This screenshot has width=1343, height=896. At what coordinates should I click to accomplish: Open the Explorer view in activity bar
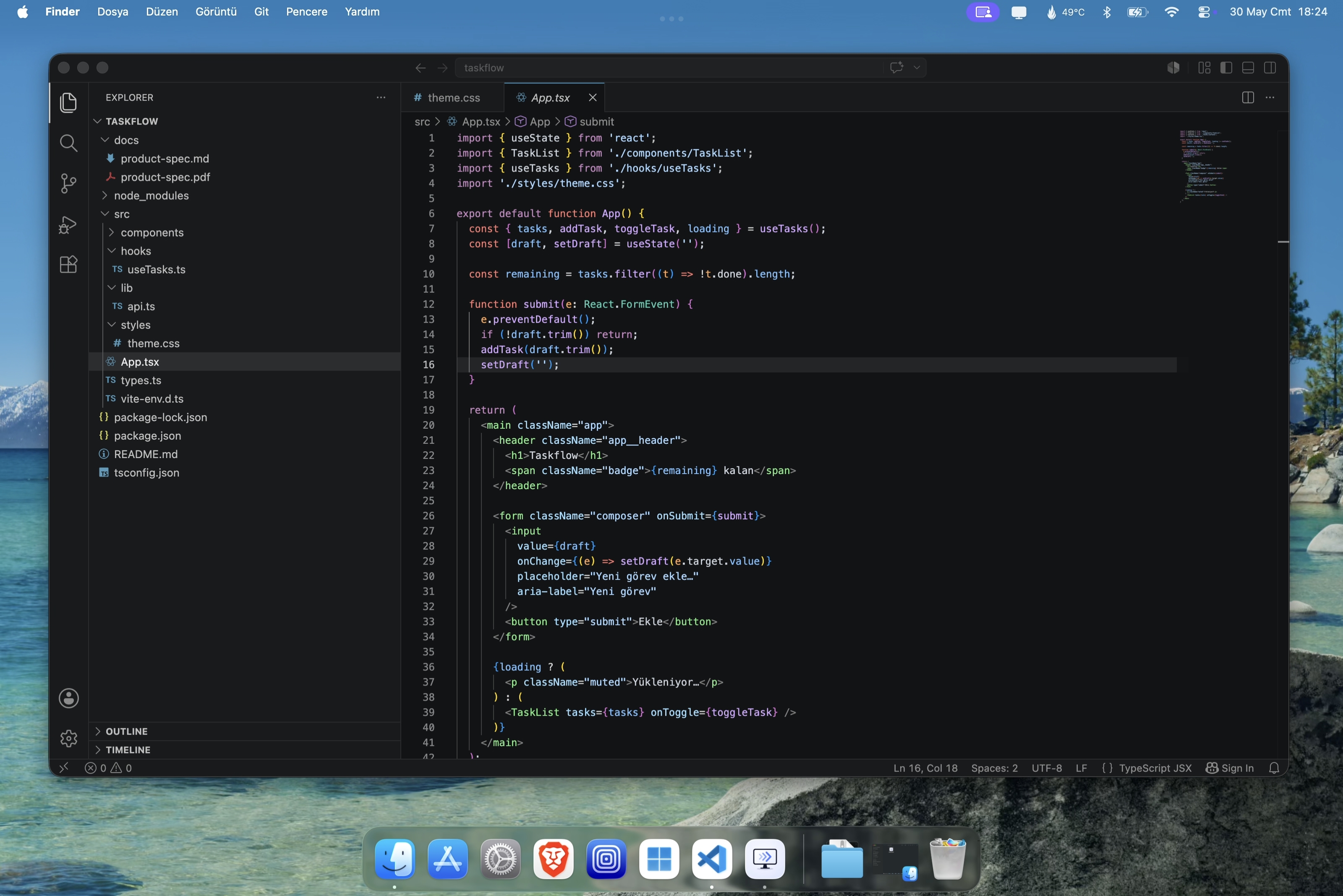(68, 102)
